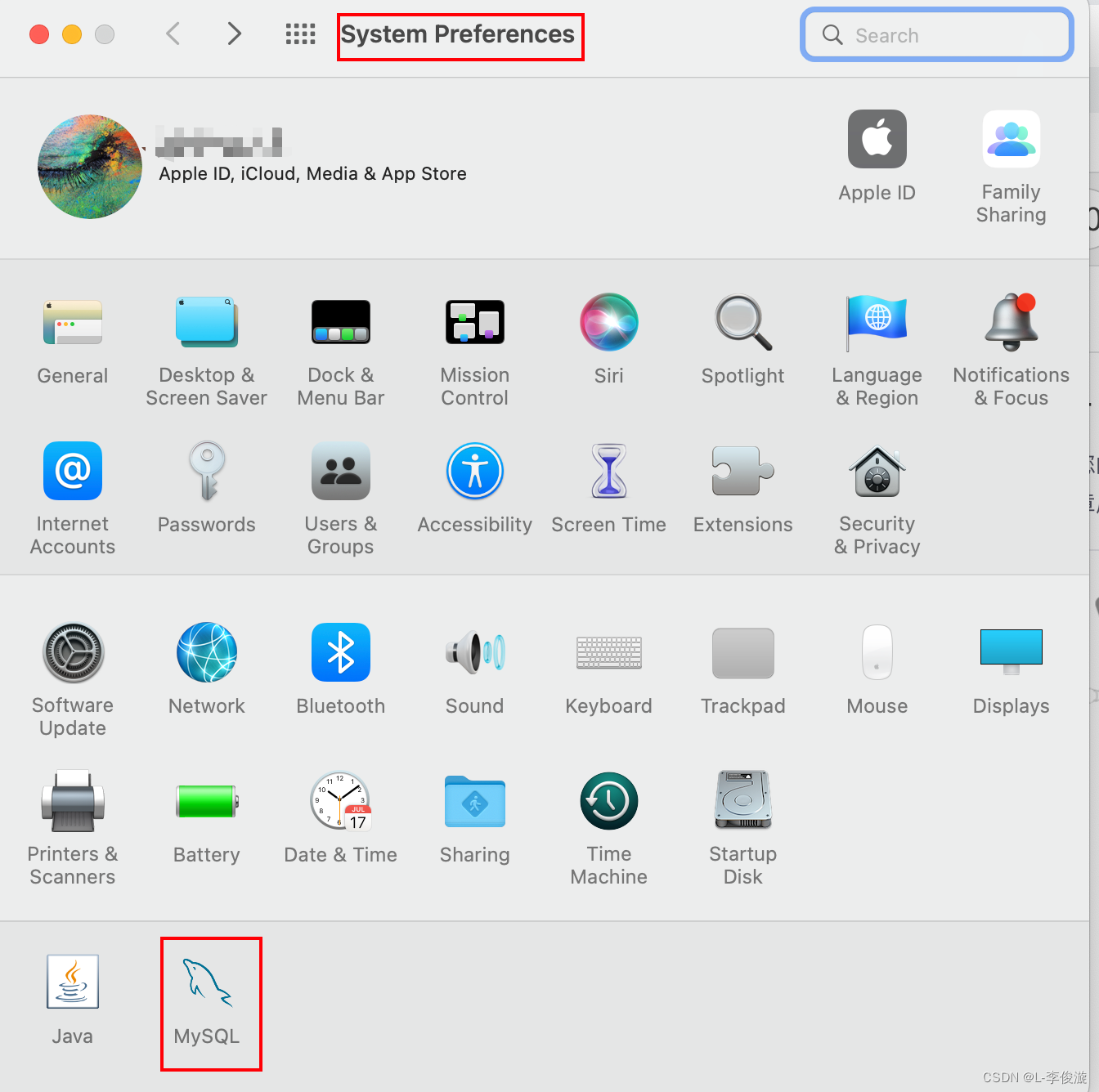Screen dimensions: 1099x1092
Task: Show all preferences grid button
Action: (300, 34)
